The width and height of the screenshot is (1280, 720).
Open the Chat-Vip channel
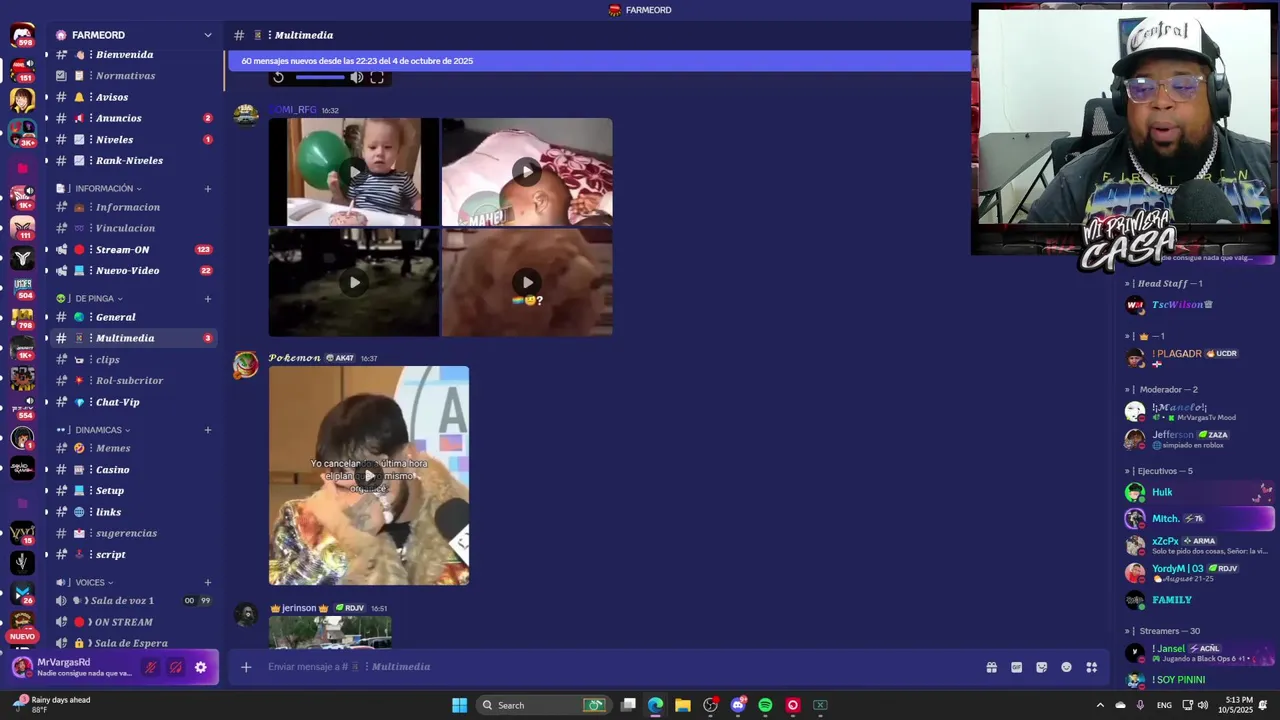pos(134,402)
